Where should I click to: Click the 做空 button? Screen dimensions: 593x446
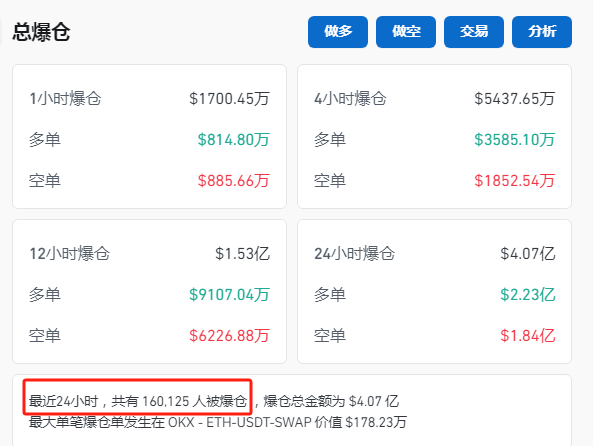[406, 32]
